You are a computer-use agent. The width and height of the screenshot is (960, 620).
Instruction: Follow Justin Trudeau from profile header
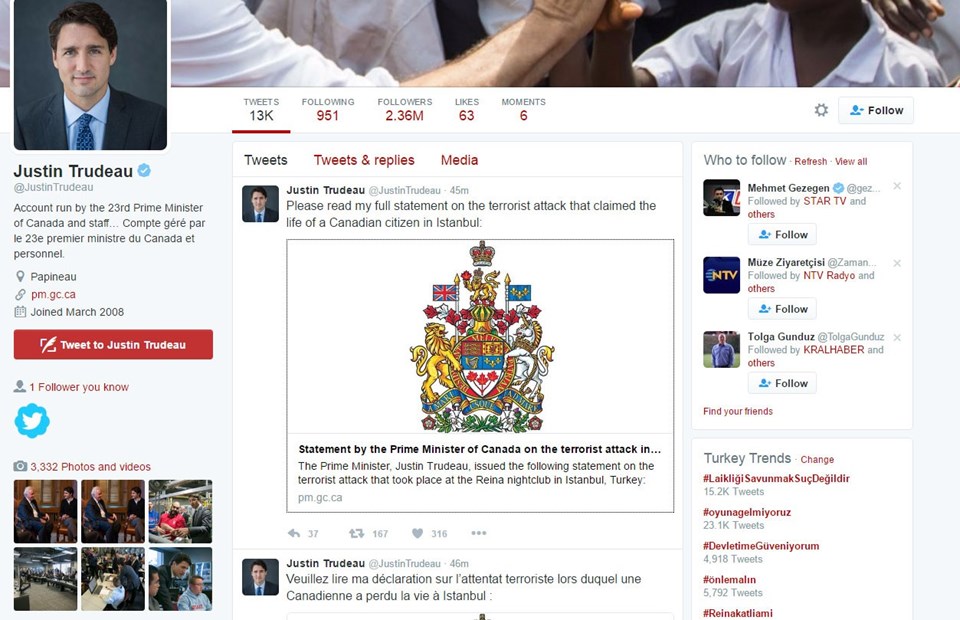(876, 110)
